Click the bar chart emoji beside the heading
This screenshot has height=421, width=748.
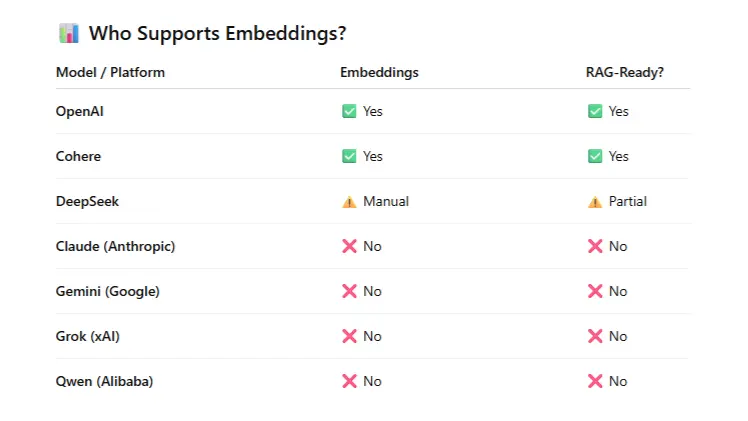[x=68, y=33]
